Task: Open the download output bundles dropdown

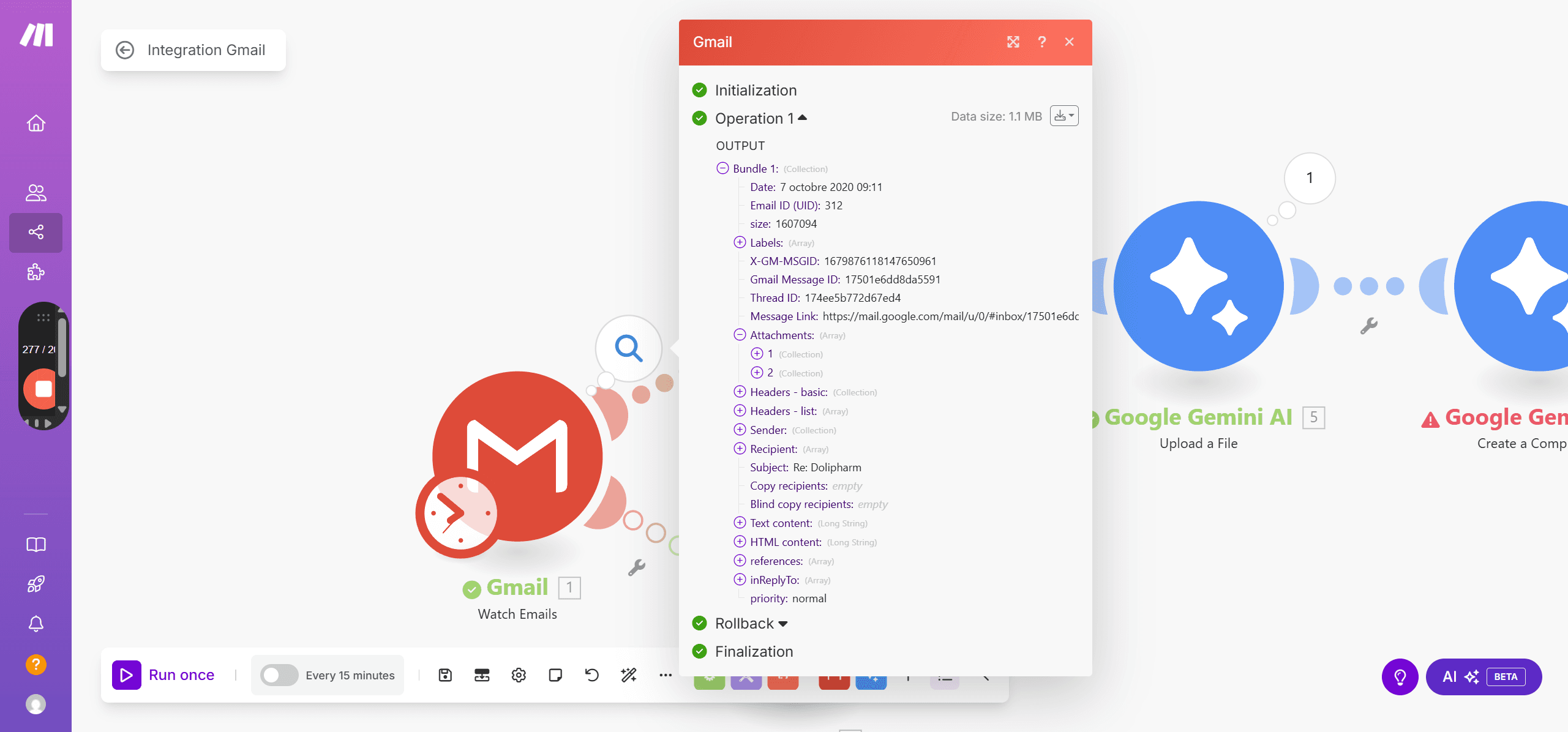Action: (x=1064, y=116)
